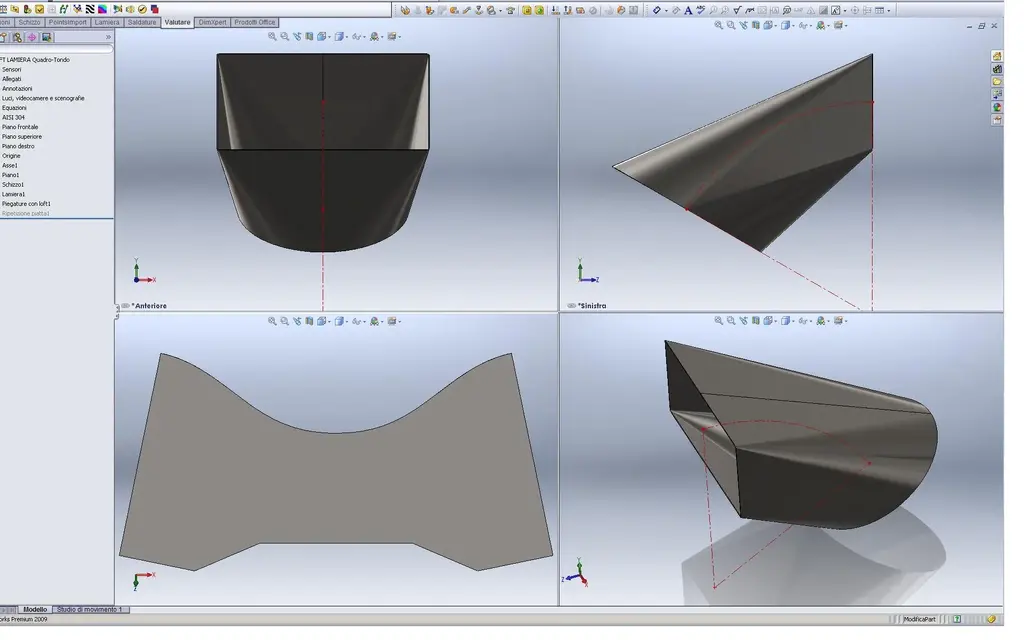1024x640 pixels.
Task: Click section view icon in Sinistra viewport
Action: 756,25
